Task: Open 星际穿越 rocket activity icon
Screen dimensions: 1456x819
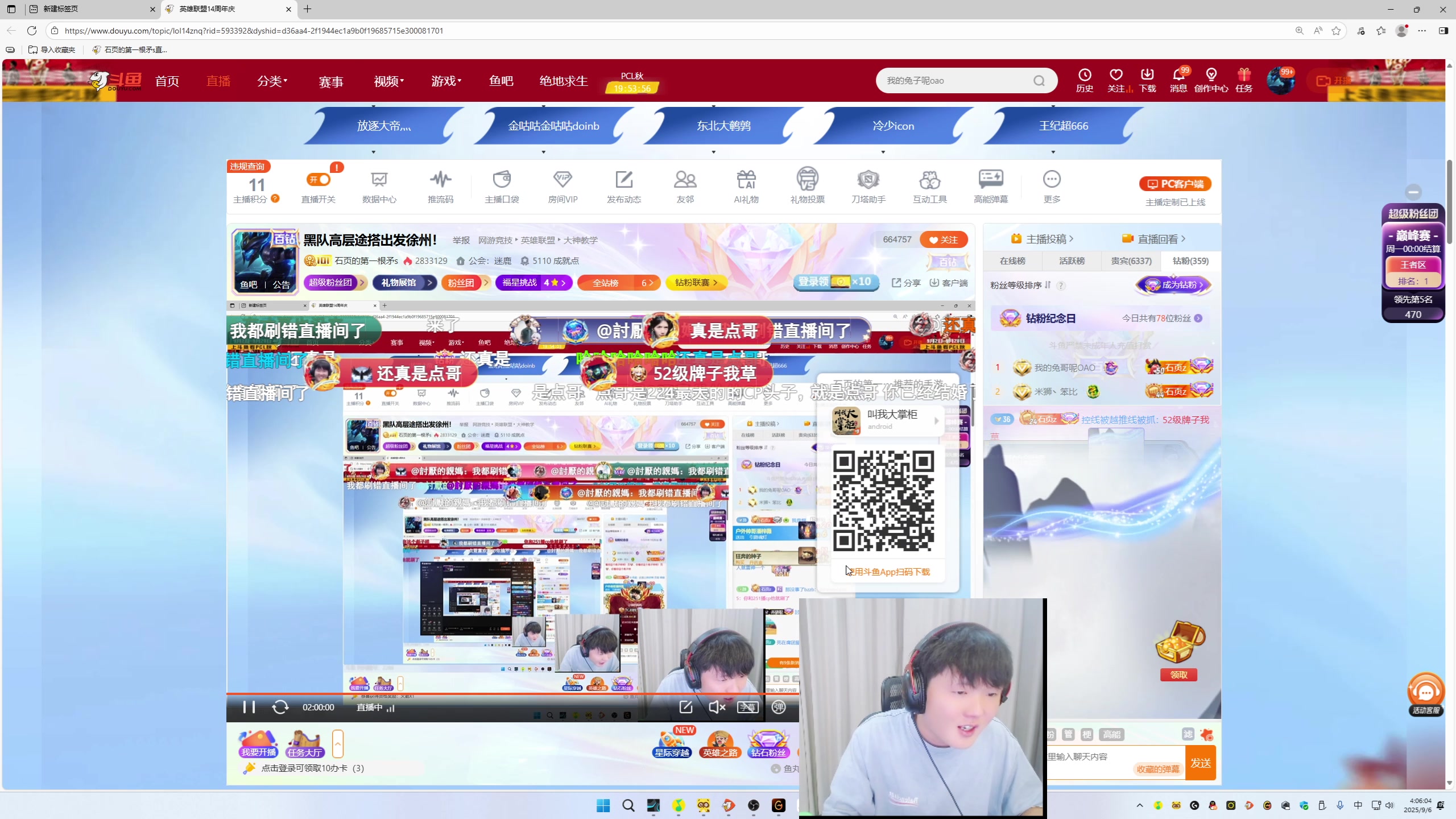Action: [672, 744]
